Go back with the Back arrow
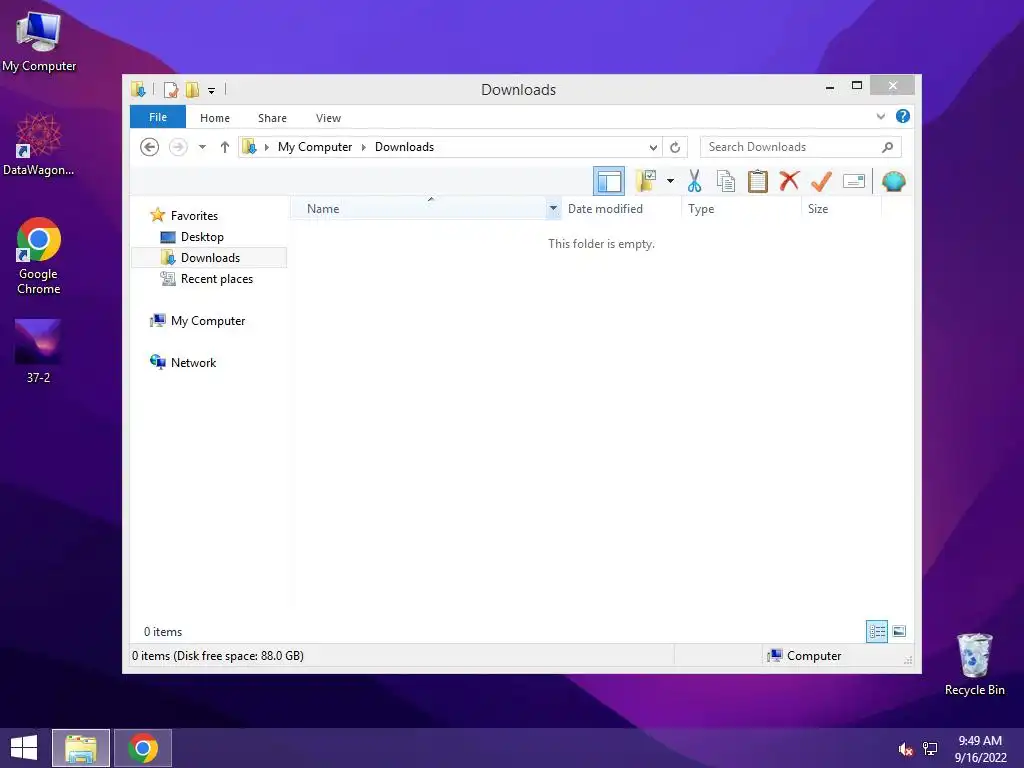The image size is (1024, 768). tap(150, 147)
